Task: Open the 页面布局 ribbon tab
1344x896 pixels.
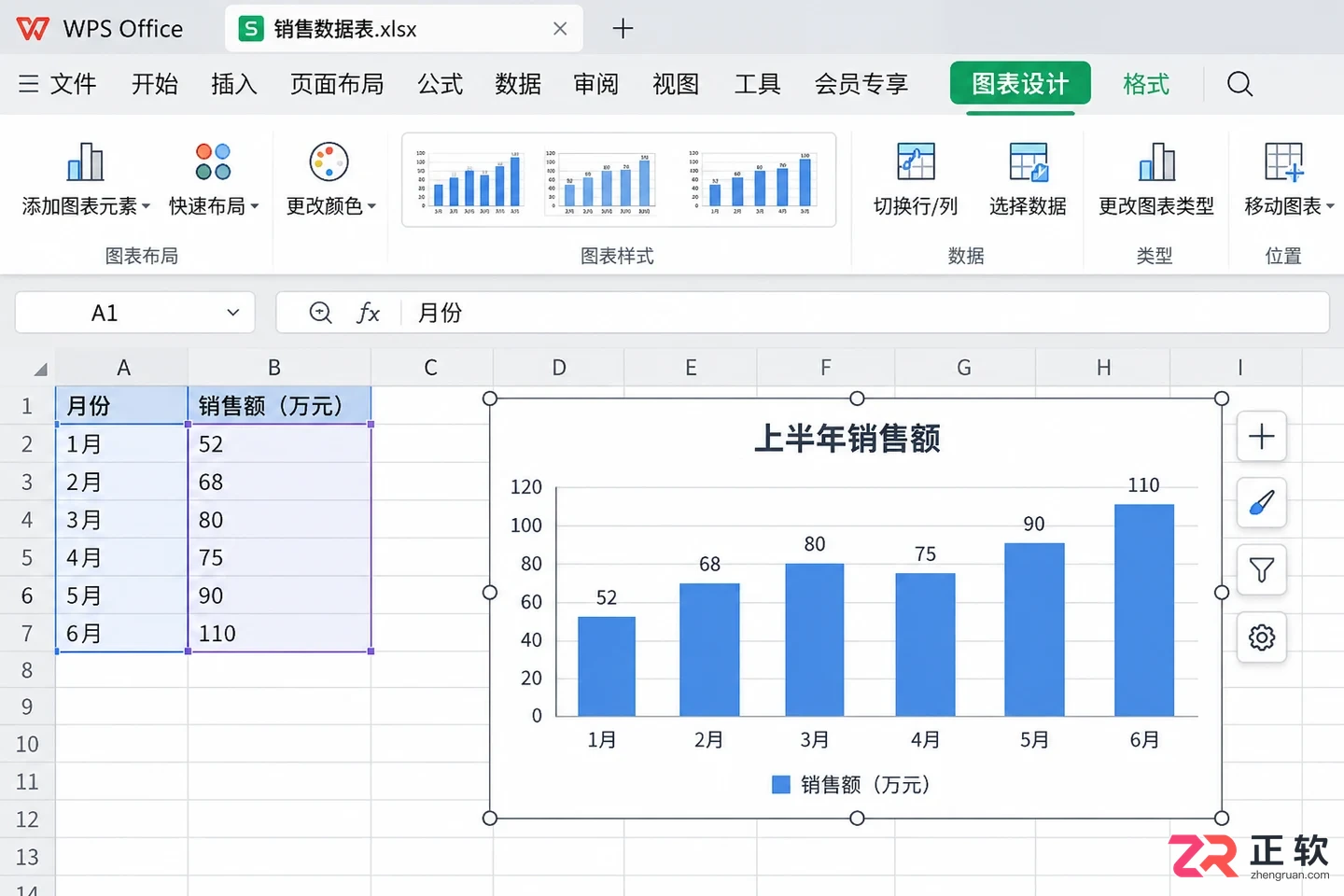Action: coord(337,84)
